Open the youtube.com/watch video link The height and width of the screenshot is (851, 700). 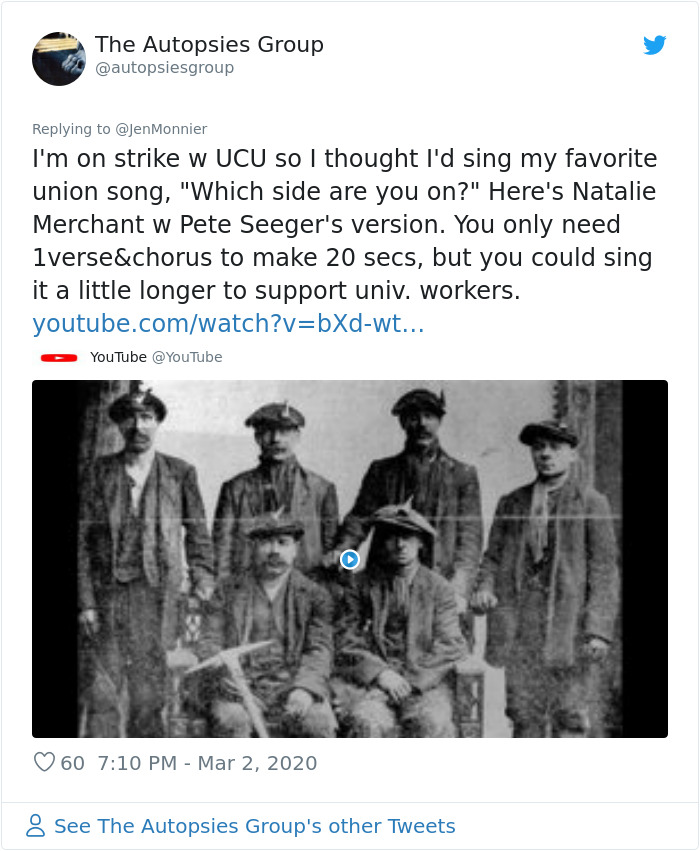pyautogui.click(x=228, y=324)
